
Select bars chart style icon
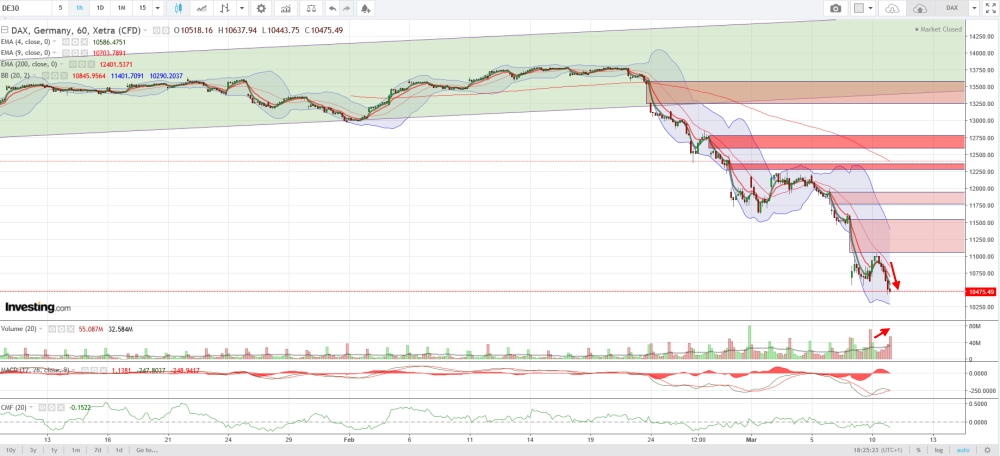coord(224,8)
